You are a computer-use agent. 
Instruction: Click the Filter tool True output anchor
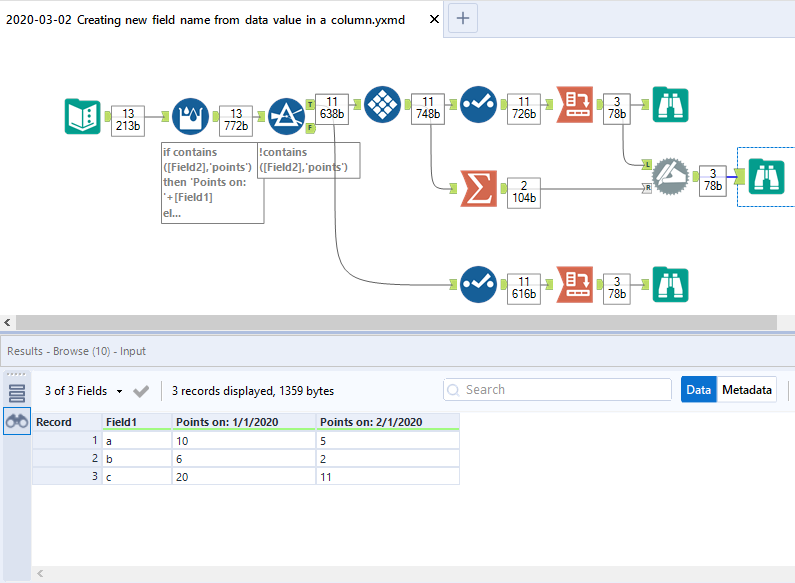click(x=310, y=102)
